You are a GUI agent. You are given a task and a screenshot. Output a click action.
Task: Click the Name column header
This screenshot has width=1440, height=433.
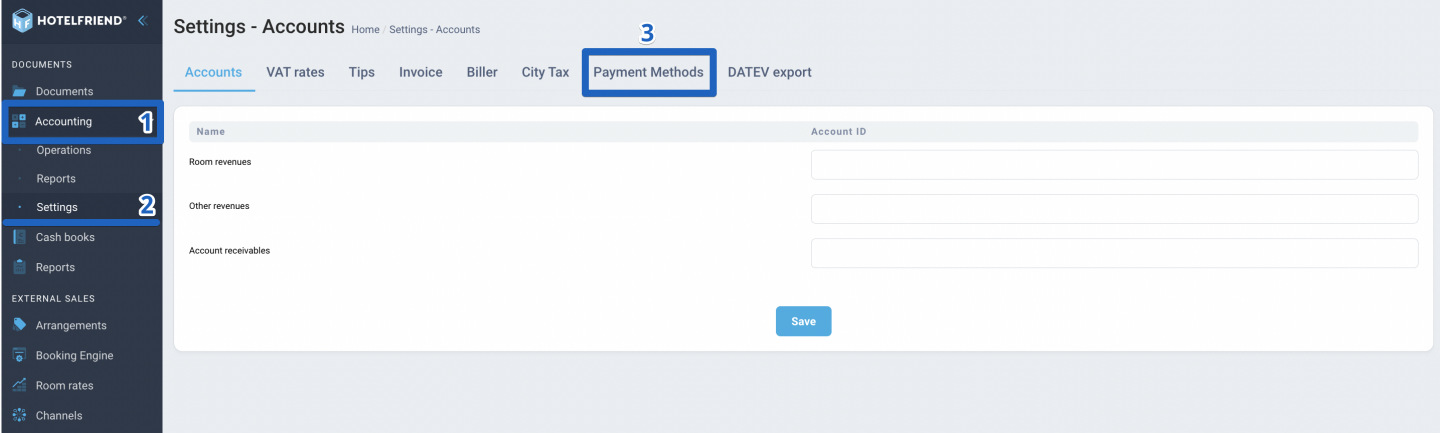coord(211,132)
